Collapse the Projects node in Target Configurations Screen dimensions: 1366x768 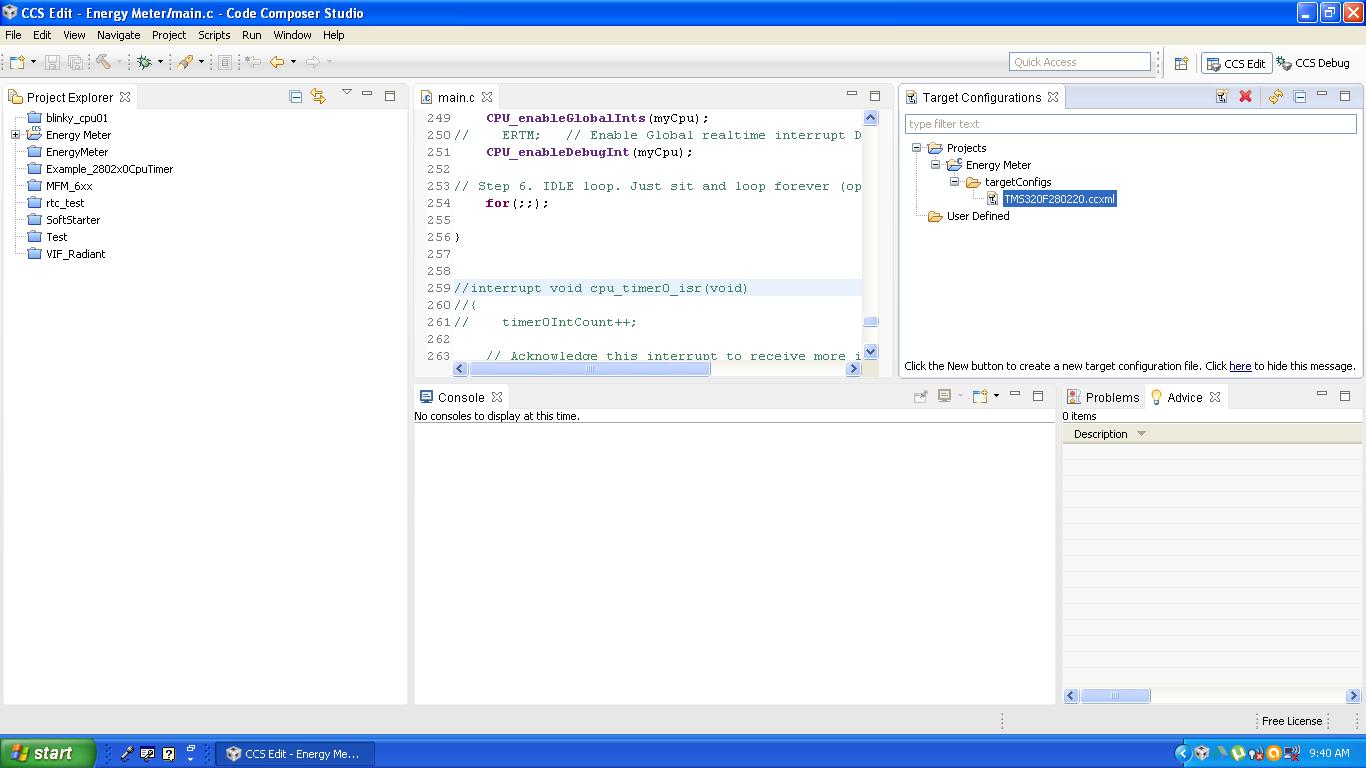916,148
